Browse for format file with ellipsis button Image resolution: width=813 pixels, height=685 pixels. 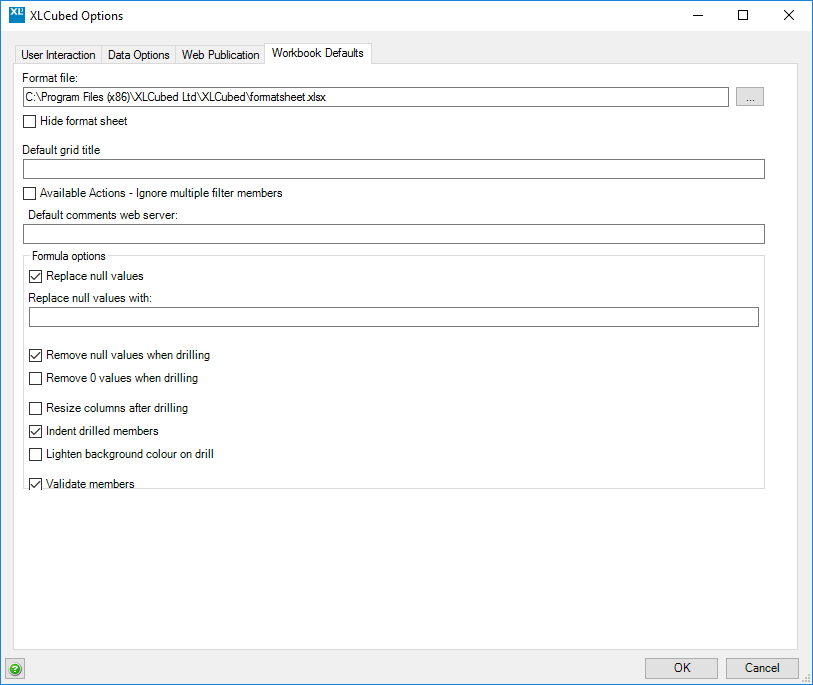click(x=750, y=97)
